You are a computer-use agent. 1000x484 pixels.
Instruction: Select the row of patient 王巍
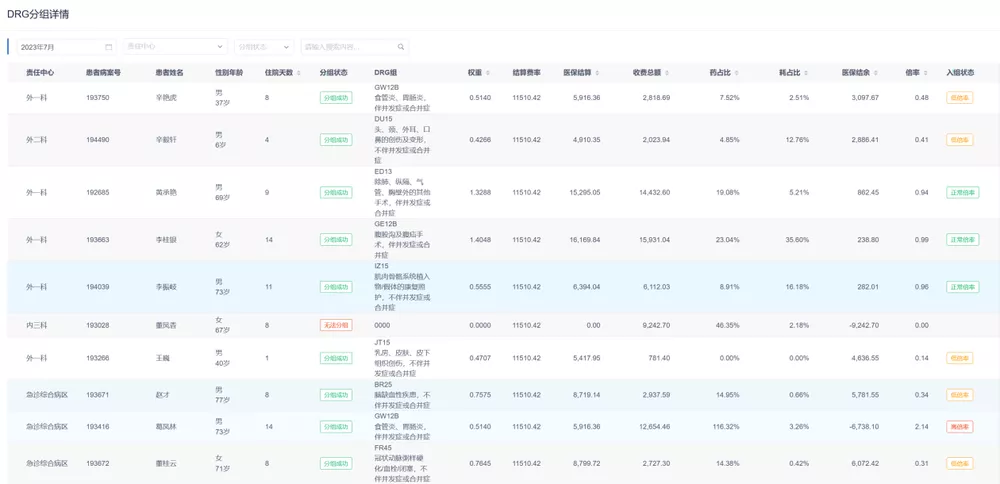tap(500, 358)
